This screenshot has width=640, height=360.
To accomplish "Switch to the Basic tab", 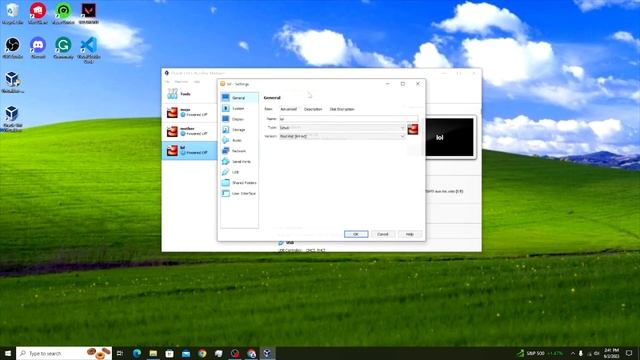I will [x=268, y=109].
